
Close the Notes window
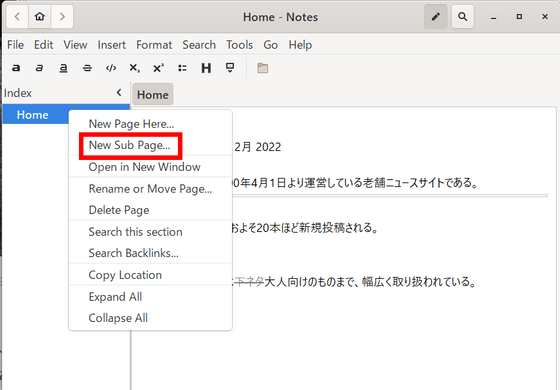pos(545,17)
